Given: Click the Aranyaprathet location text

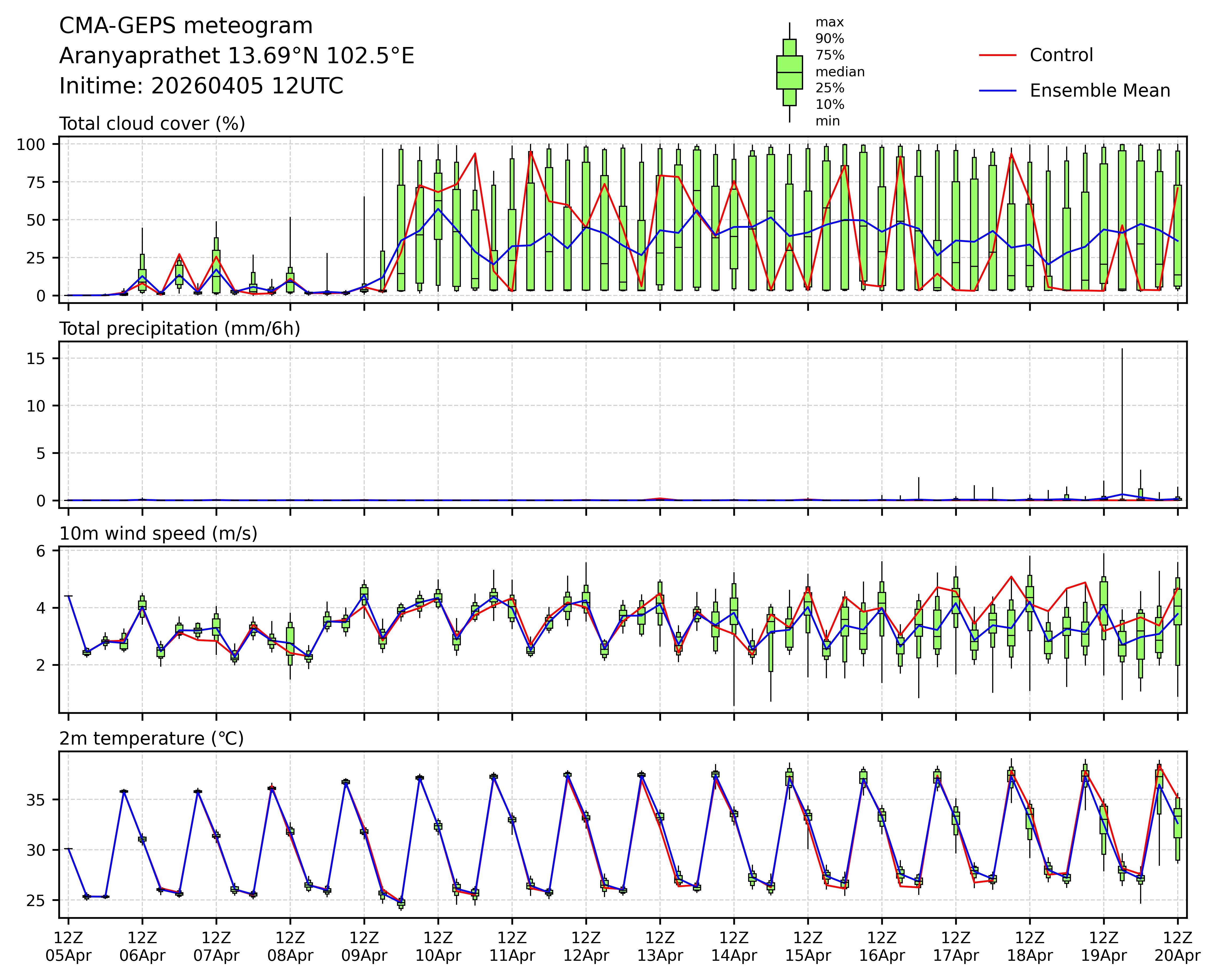Looking at the screenshot, I should click(x=237, y=56).
